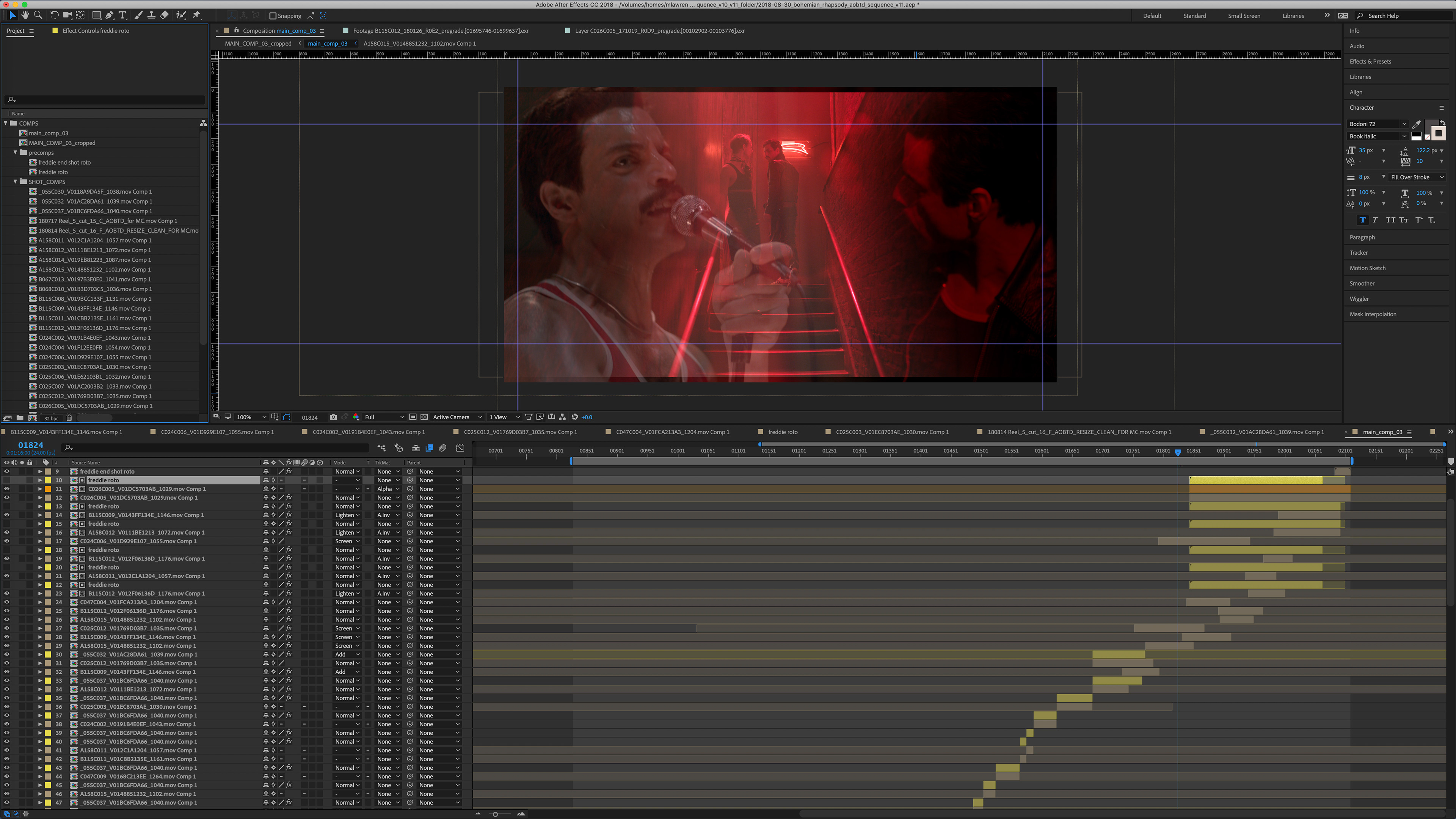Expand the Effects & Presets panel
This screenshot has width=1456, height=819.
point(1370,61)
